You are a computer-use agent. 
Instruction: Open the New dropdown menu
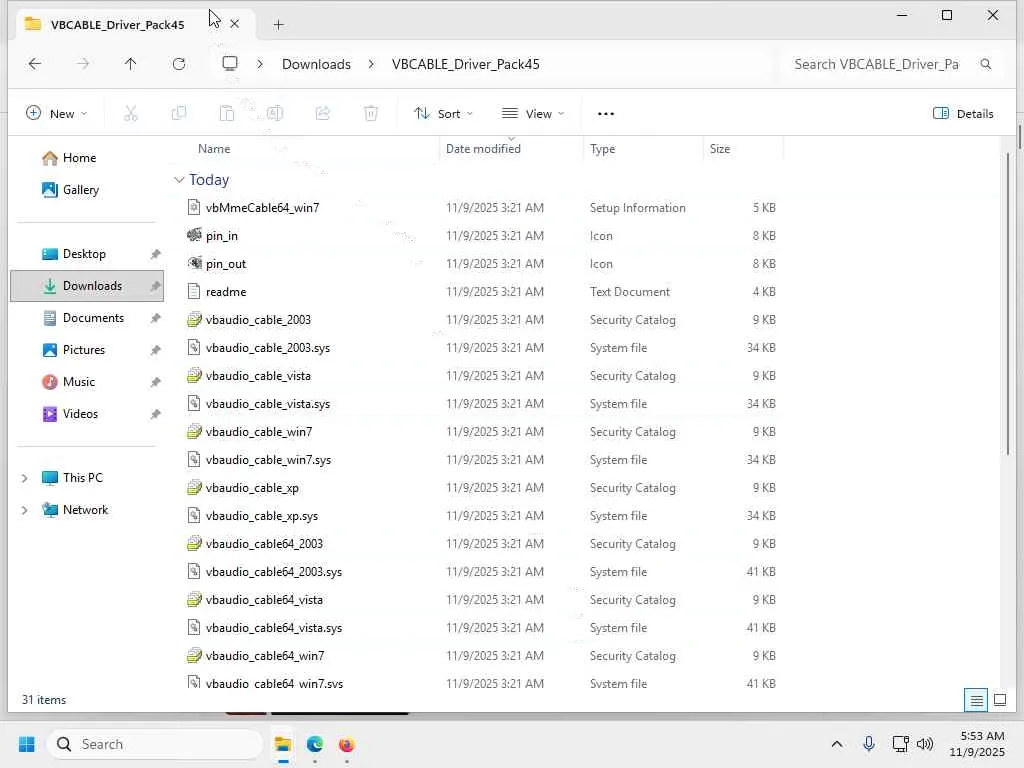56,114
